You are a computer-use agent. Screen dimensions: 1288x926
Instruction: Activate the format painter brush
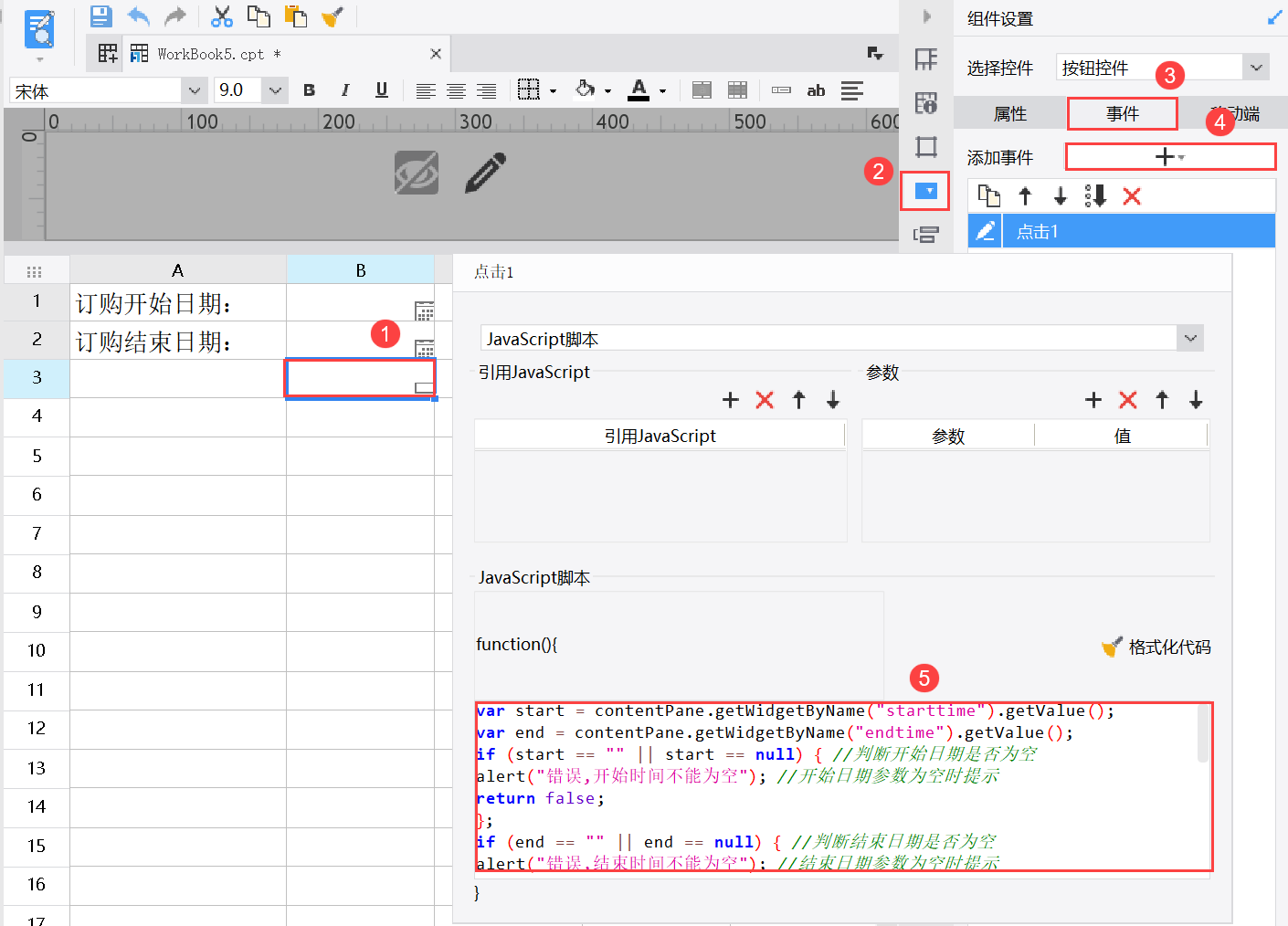(x=332, y=16)
